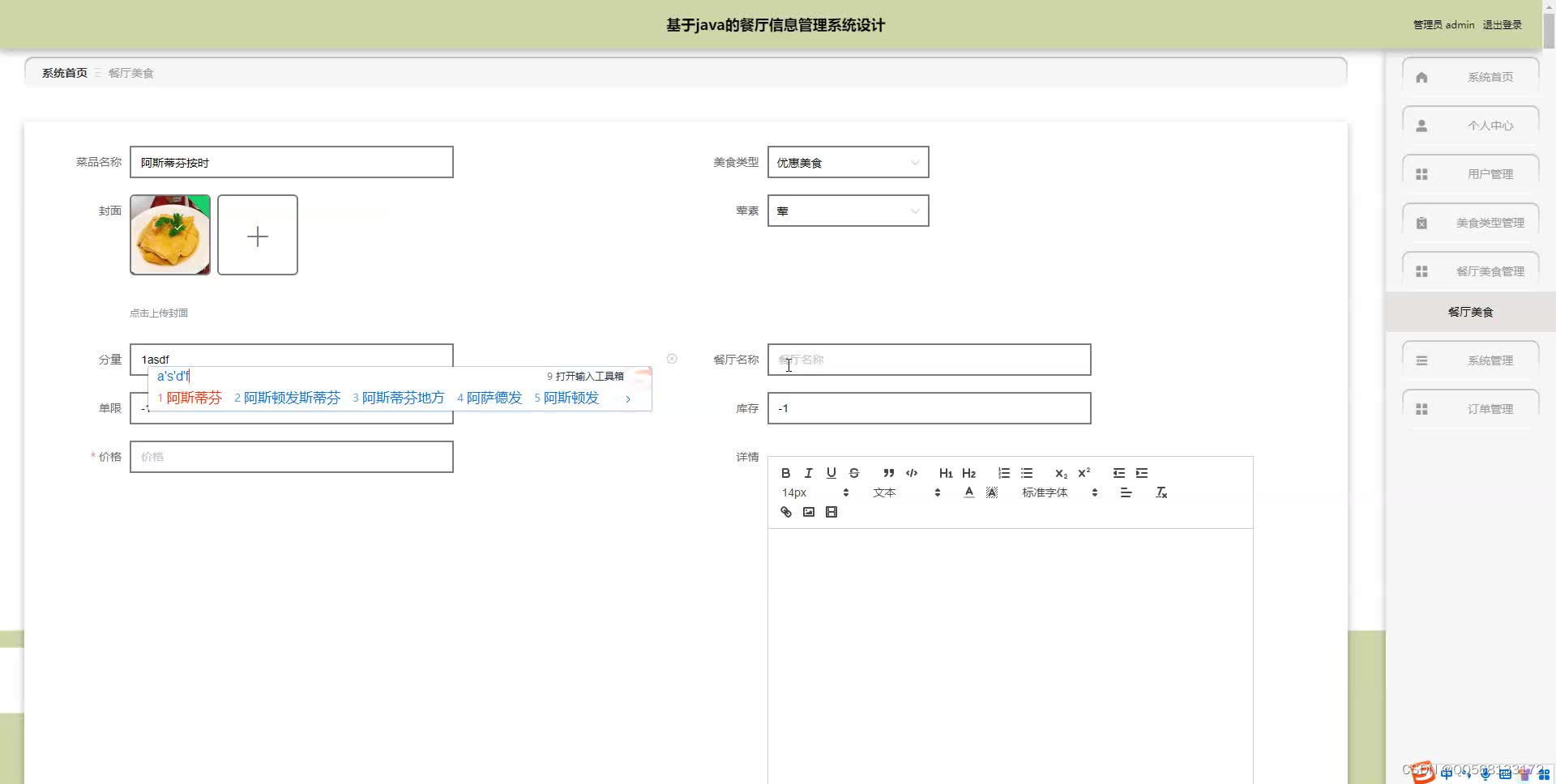This screenshot has width=1556, height=784.
Task: Choose IME candidate 阿萨德发
Action: click(489, 398)
